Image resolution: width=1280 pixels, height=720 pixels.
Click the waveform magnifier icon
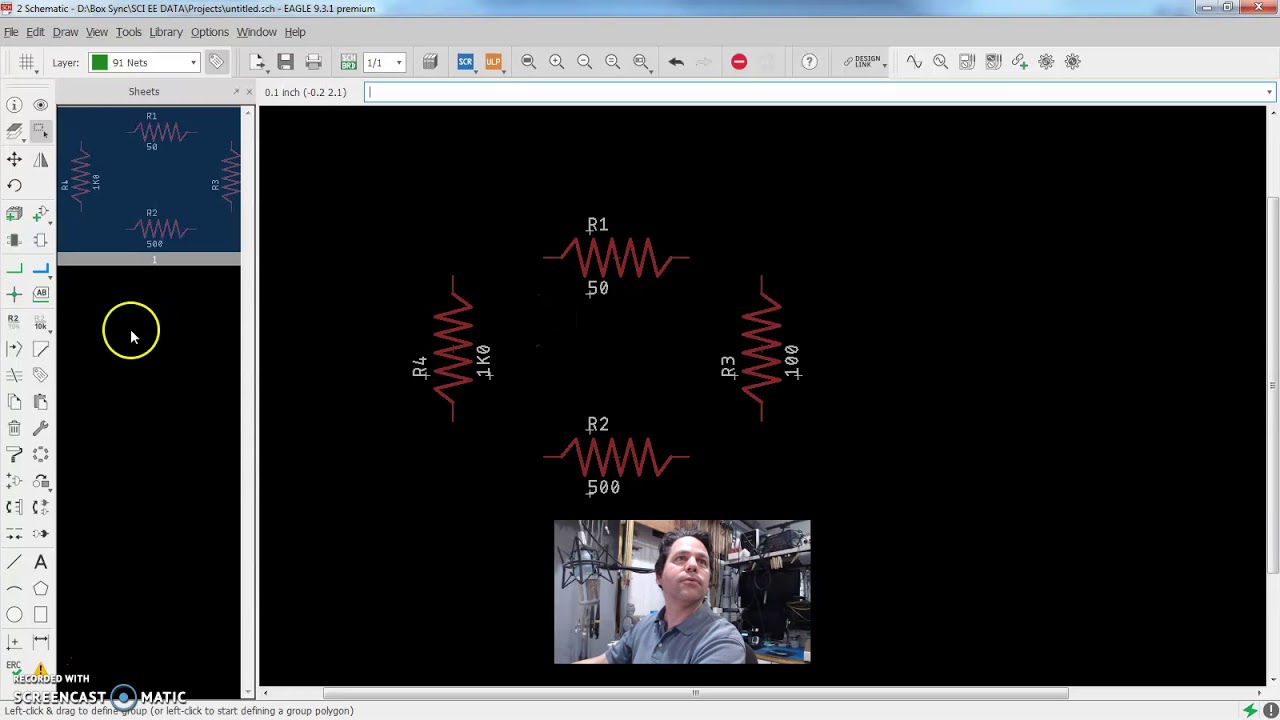[940, 62]
